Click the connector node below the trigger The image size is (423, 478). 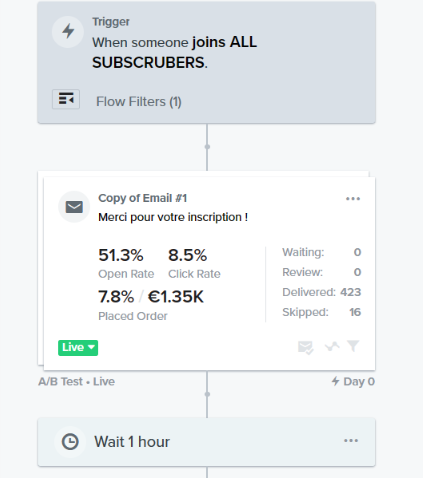tap(207, 147)
